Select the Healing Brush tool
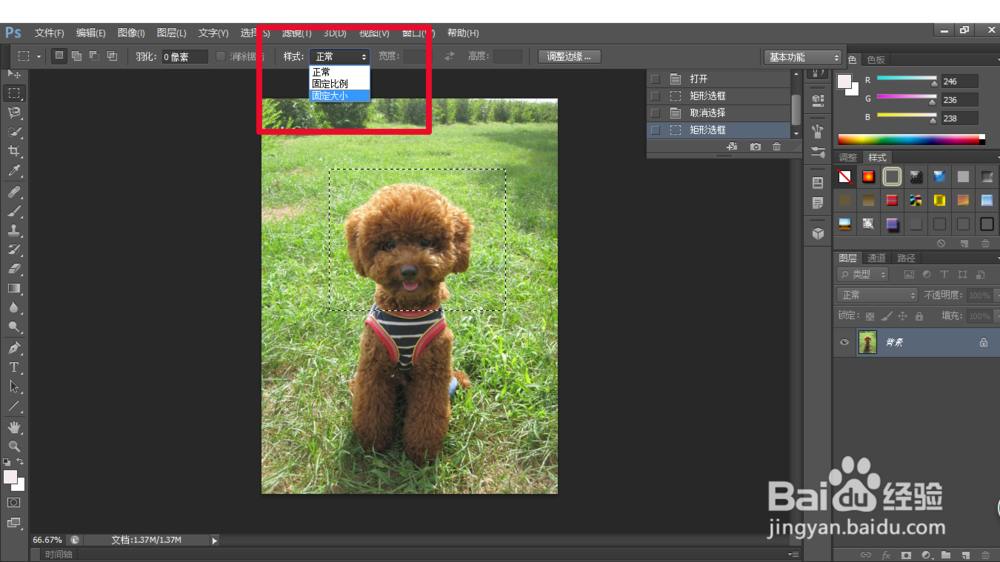 14,191
